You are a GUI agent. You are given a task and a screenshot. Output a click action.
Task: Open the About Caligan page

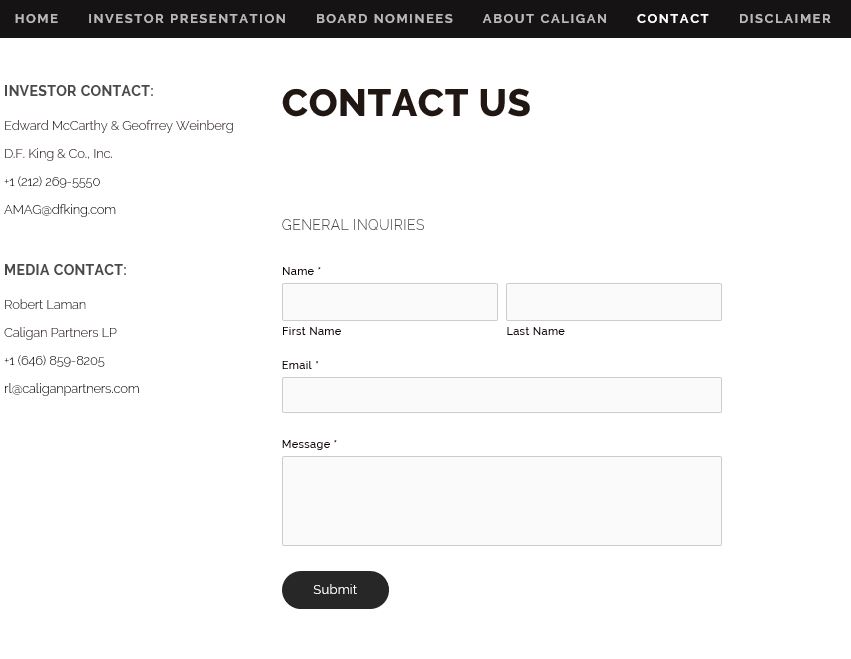pos(545,19)
